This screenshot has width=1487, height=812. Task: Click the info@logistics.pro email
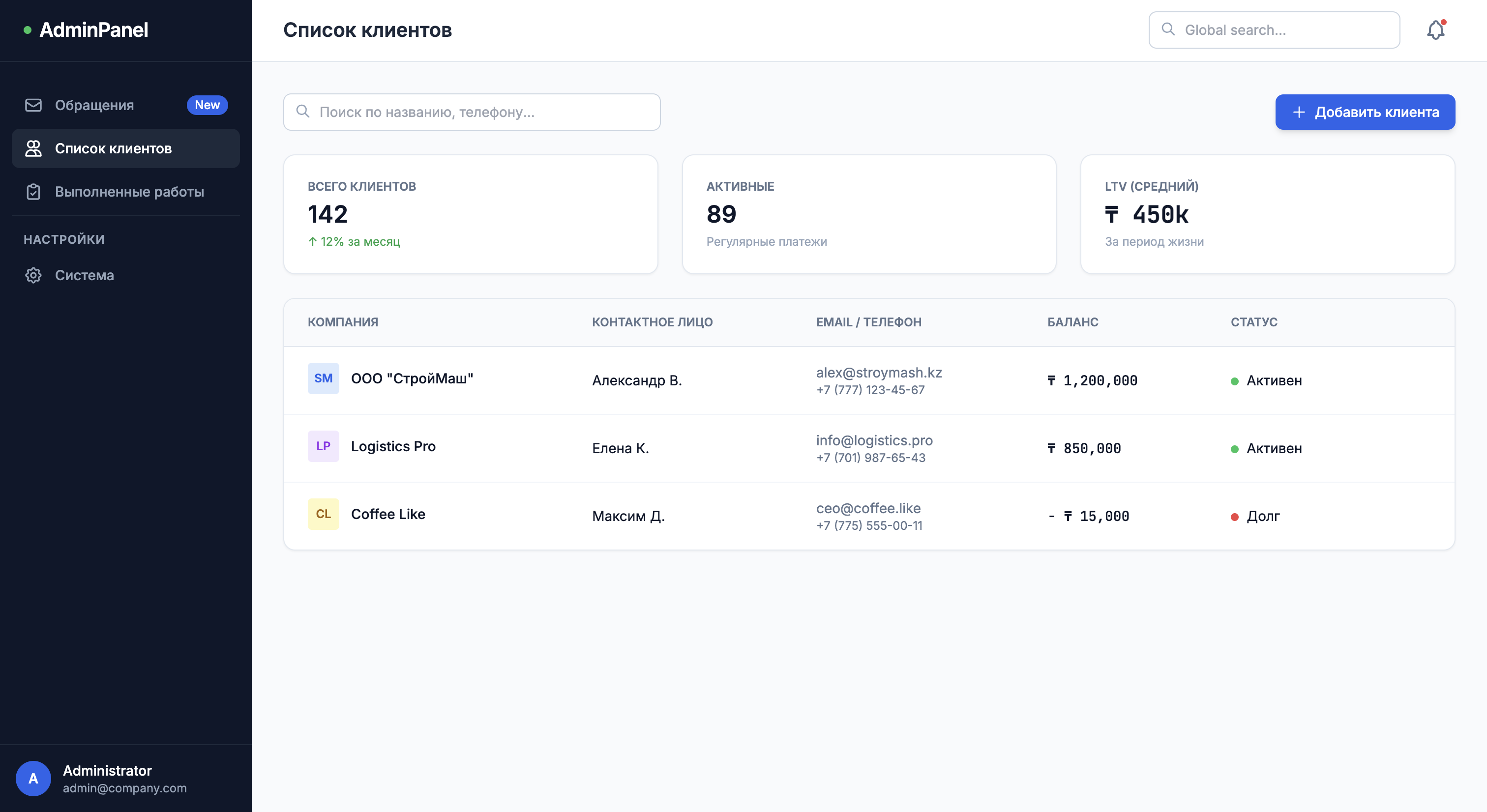tap(874, 440)
